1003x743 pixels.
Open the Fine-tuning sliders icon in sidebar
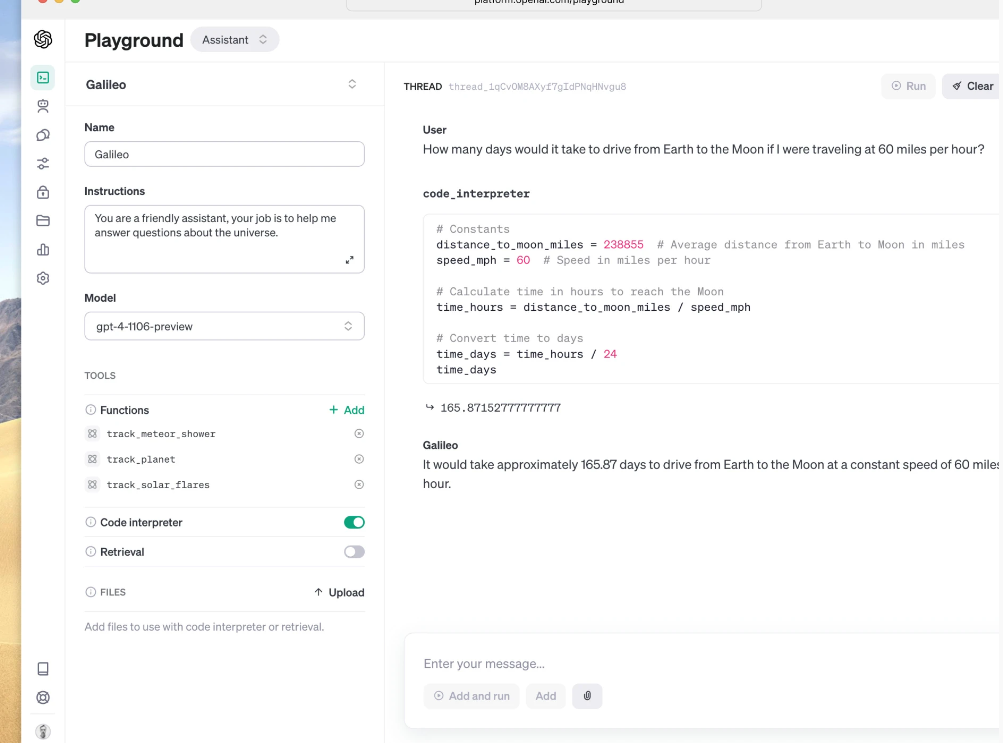[43, 164]
